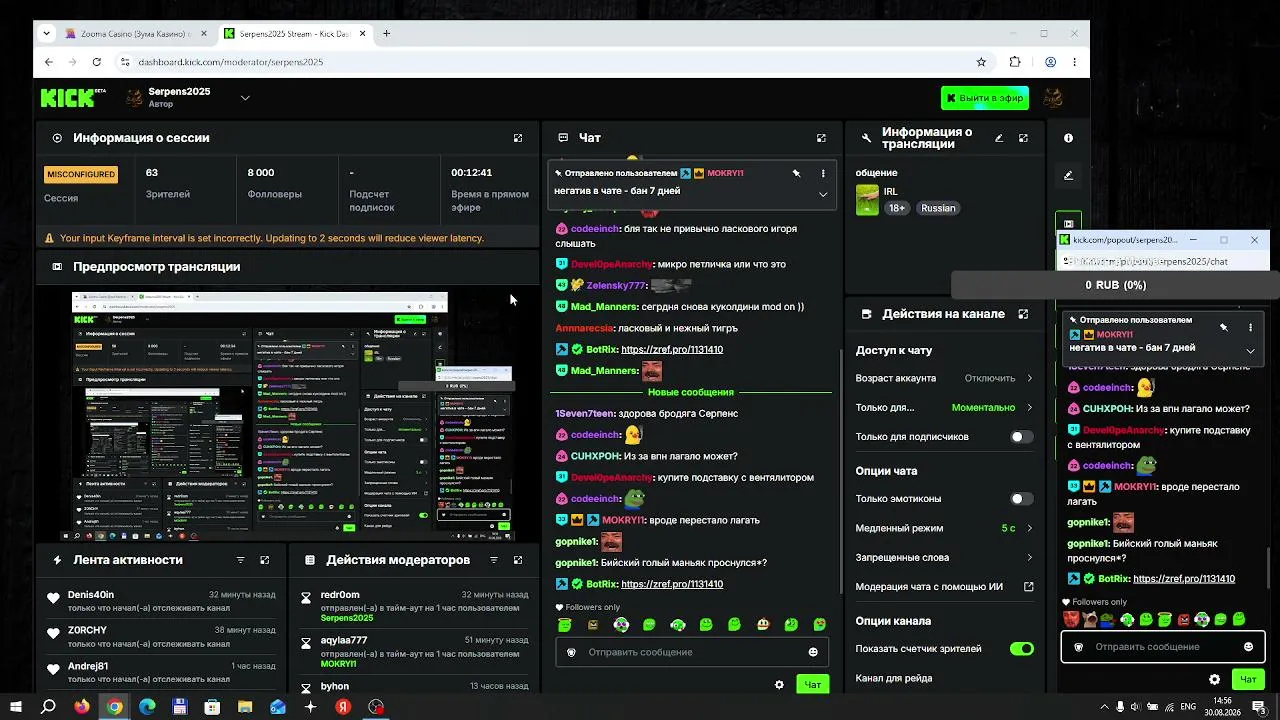Open the activity feed filter

point(240,560)
